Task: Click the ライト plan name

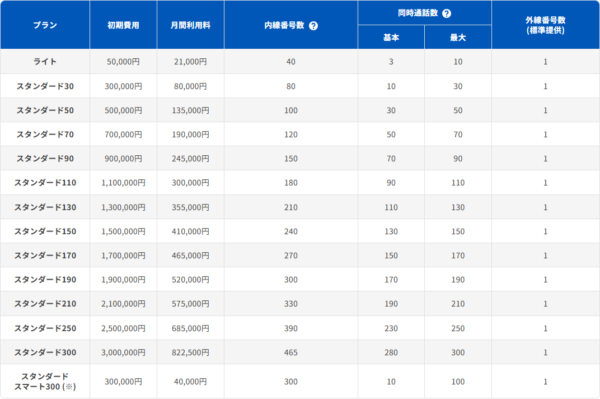Action: [45, 62]
